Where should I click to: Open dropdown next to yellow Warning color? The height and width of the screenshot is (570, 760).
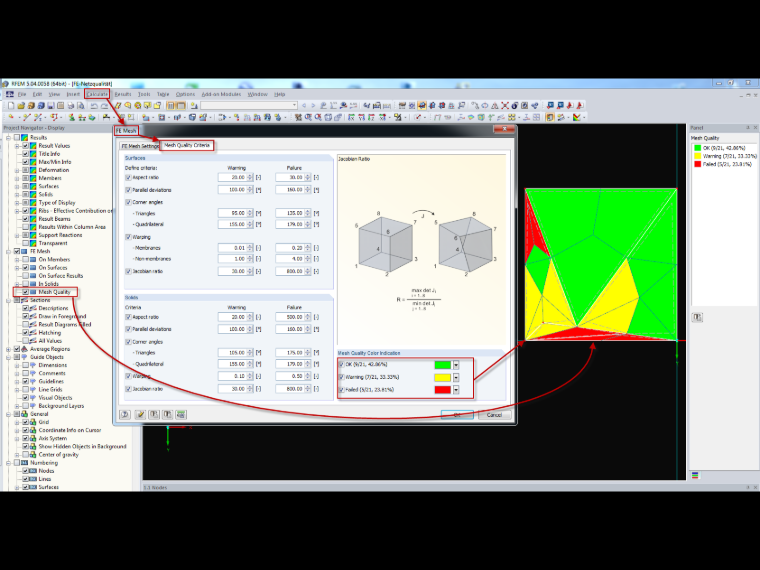[456, 378]
